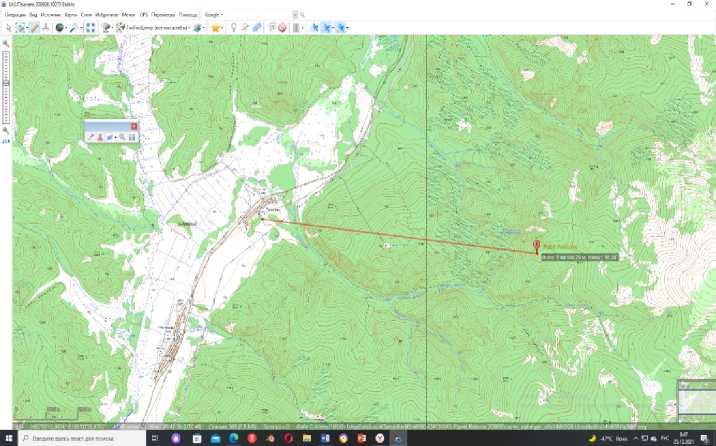Click the go-to location tool icon

(46, 28)
